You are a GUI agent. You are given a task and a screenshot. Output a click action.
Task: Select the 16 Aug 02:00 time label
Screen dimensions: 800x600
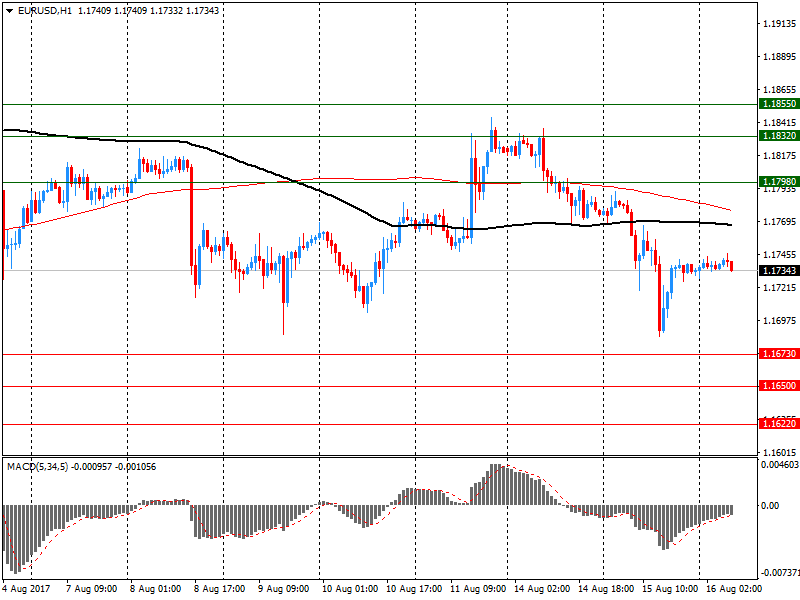(734, 589)
